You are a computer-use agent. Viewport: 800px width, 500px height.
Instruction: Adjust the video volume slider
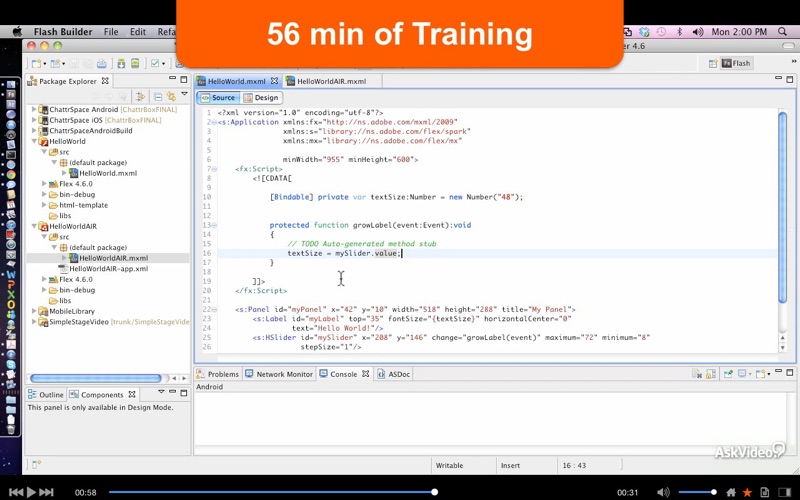coord(697,492)
